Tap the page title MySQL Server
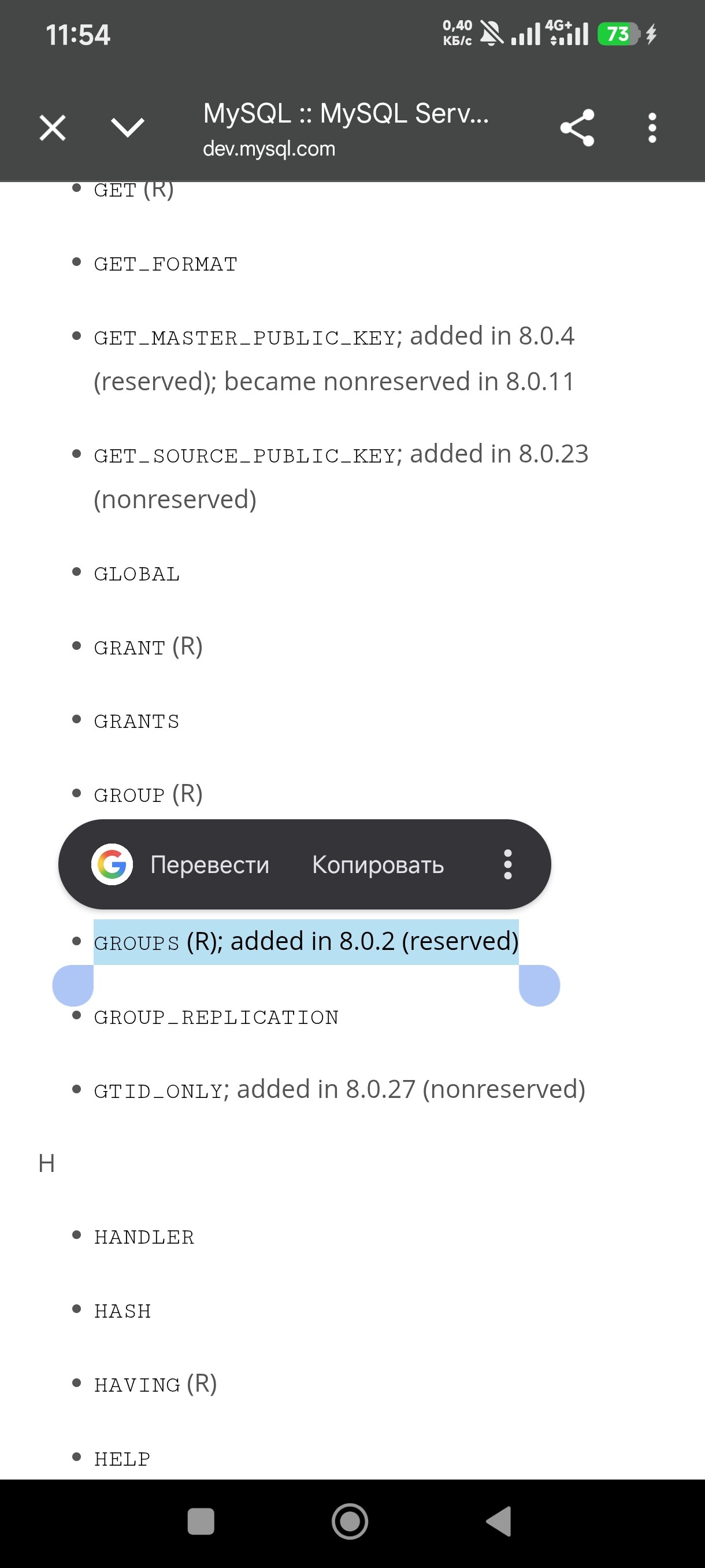This screenshot has height=1568, width=705. (346, 114)
